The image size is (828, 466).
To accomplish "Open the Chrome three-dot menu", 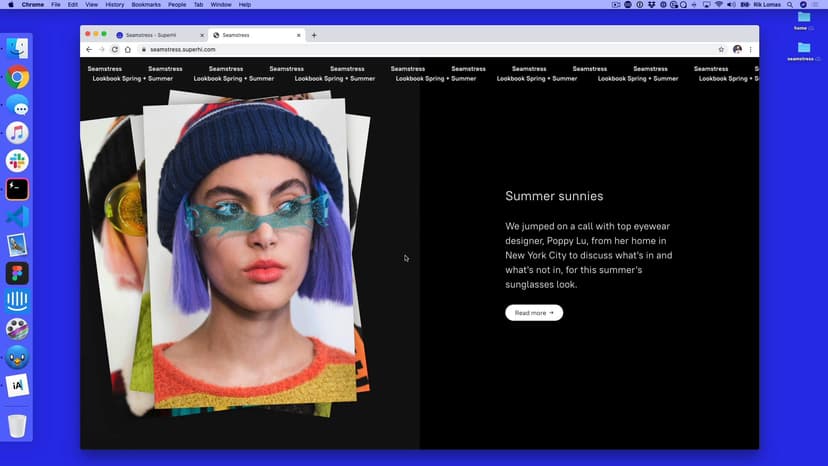I will click(x=750, y=49).
